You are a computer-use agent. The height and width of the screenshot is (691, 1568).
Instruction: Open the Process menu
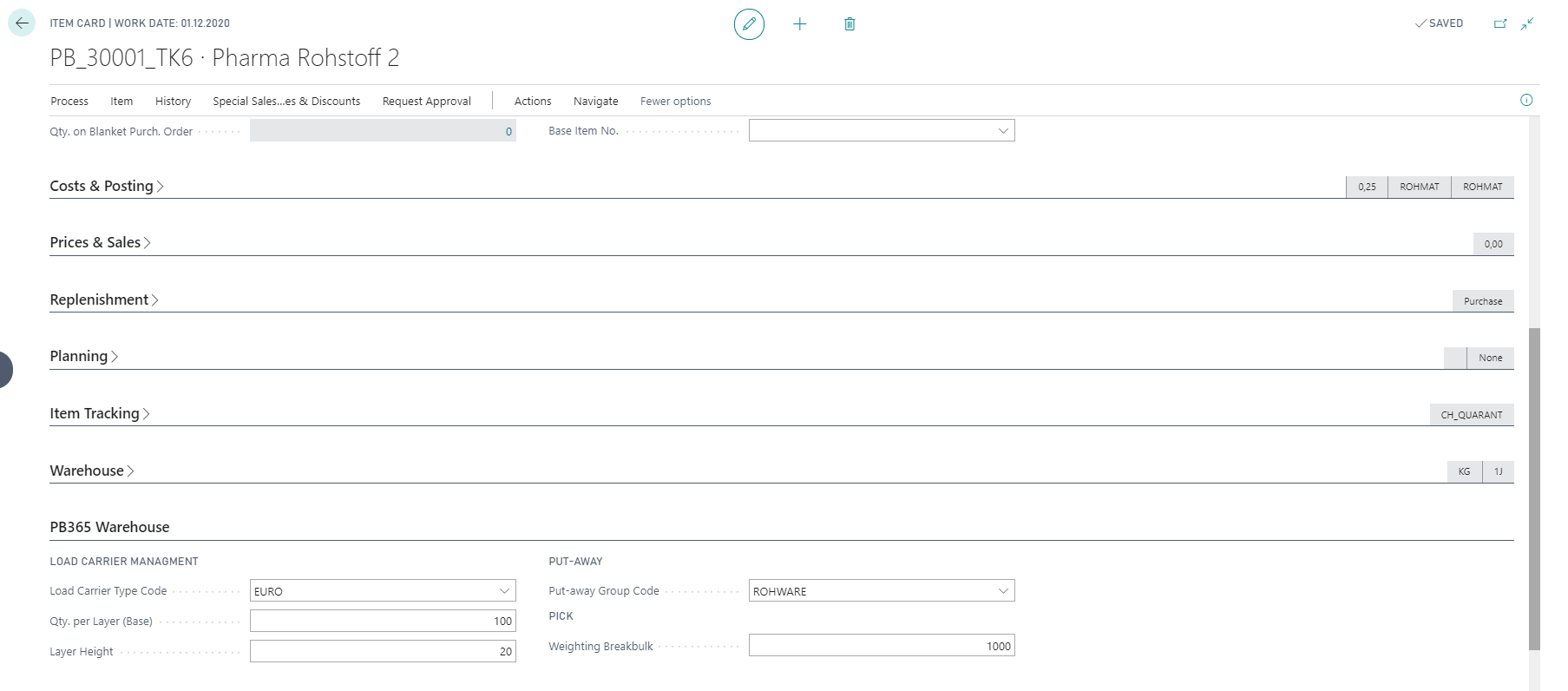click(69, 101)
